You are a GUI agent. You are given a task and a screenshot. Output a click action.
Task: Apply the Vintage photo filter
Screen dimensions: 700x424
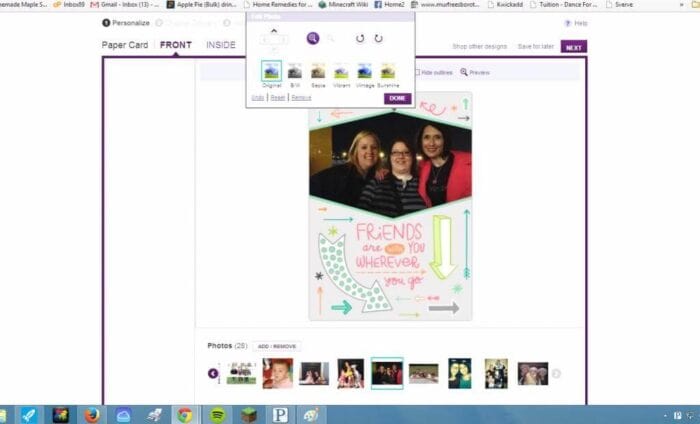(365, 71)
